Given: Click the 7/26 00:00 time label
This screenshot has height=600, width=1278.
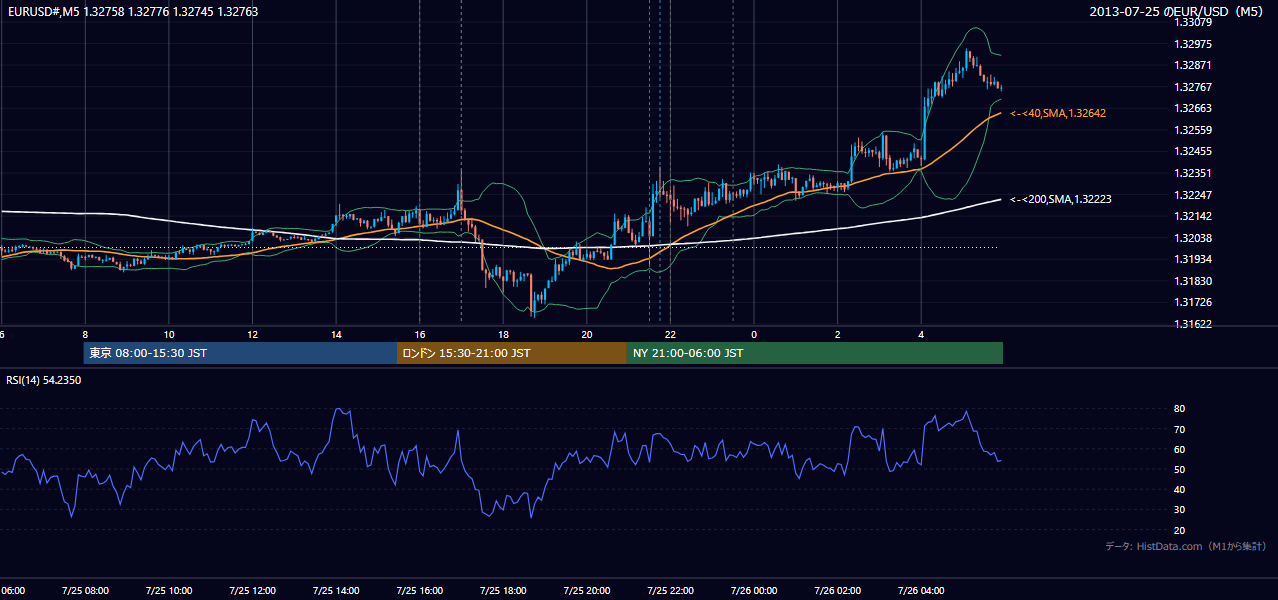Looking at the screenshot, I should click(x=754, y=591).
